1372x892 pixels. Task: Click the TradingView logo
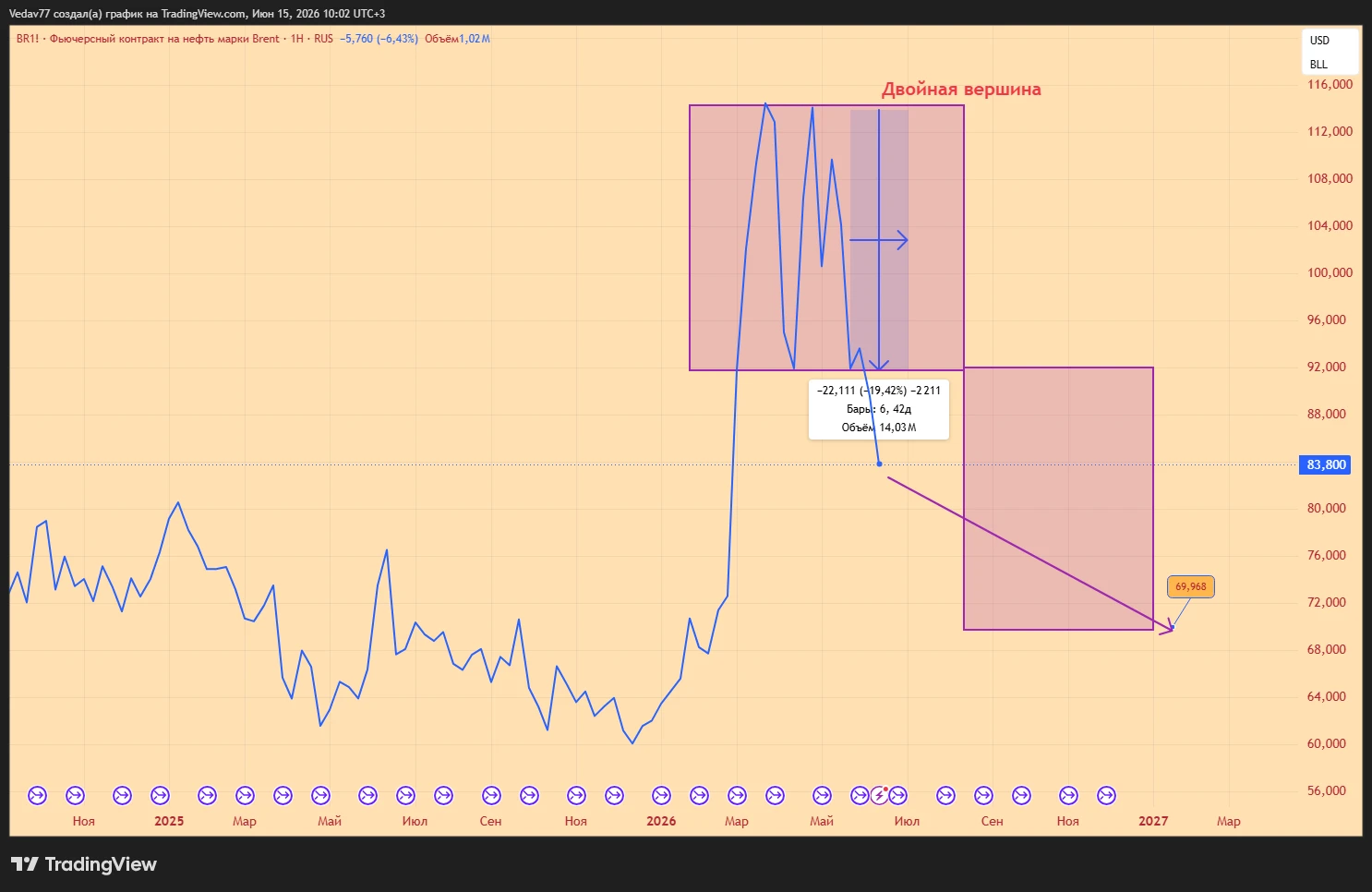pos(84,864)
